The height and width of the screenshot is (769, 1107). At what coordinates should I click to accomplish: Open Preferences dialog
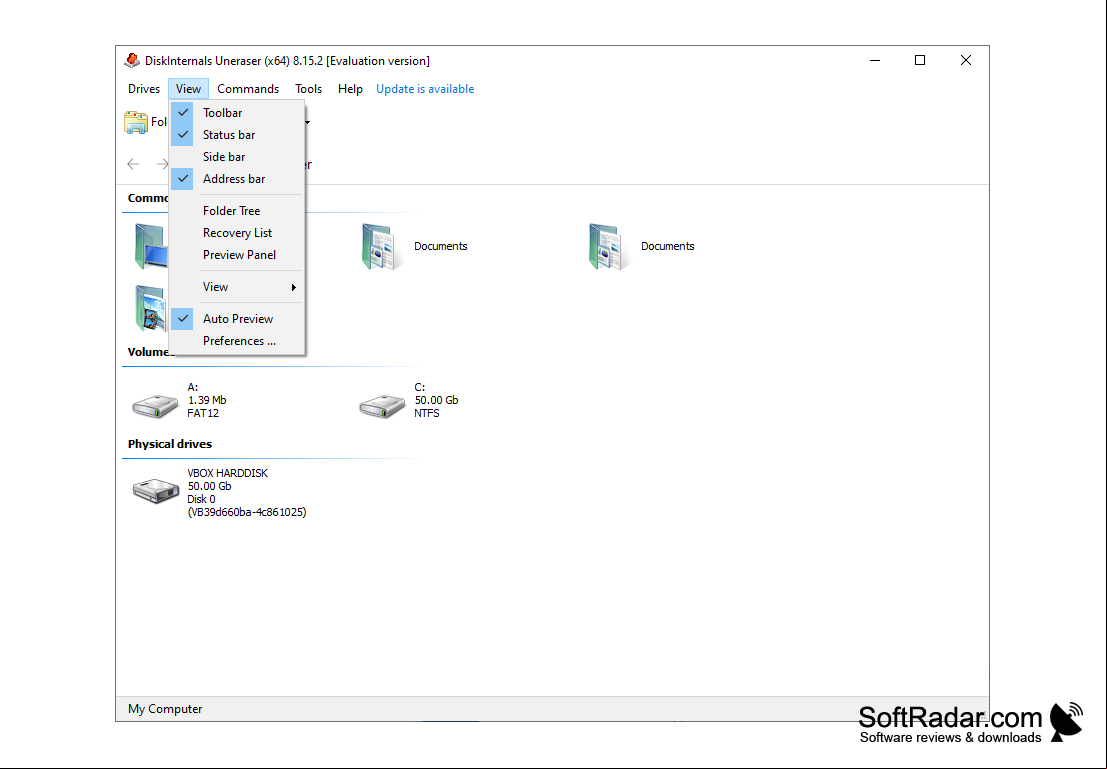coord(237,341)
